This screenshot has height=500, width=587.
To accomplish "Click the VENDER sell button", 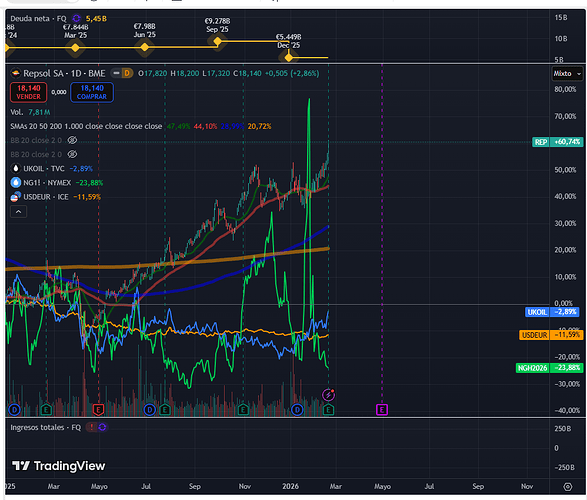I will [x=28, y=92].
